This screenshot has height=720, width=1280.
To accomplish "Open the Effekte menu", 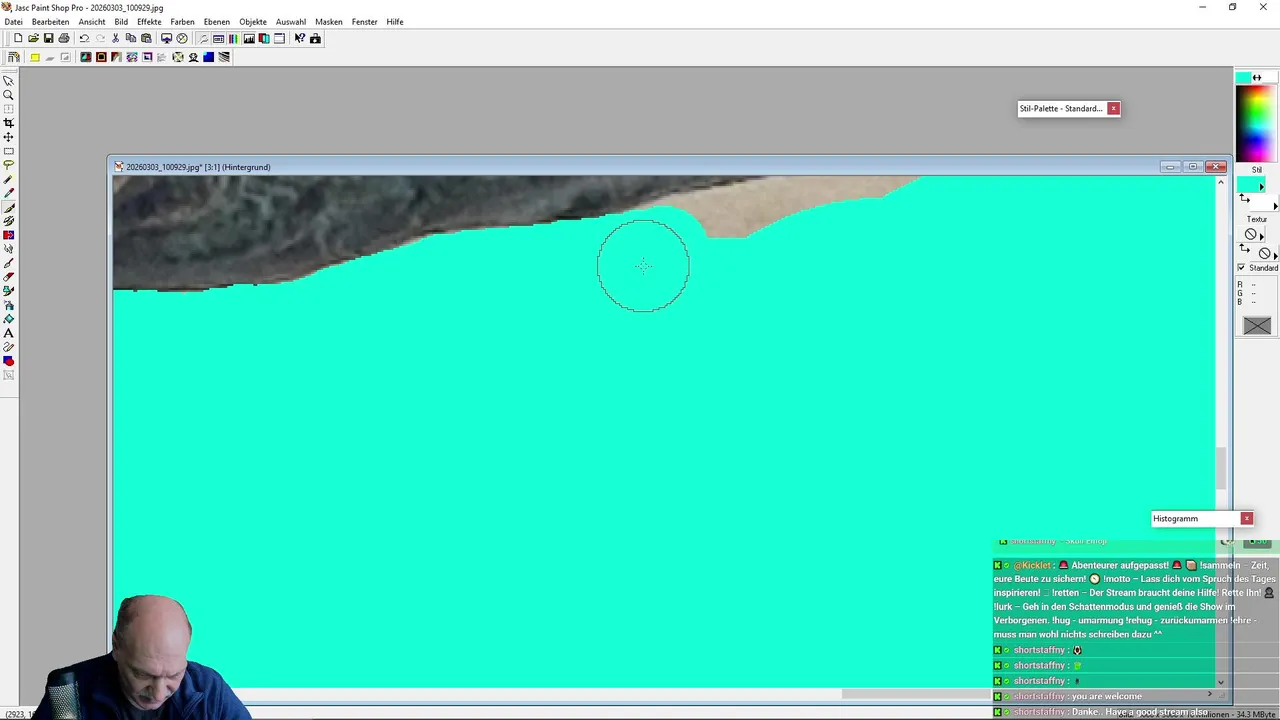I will (x=149, y=22).
